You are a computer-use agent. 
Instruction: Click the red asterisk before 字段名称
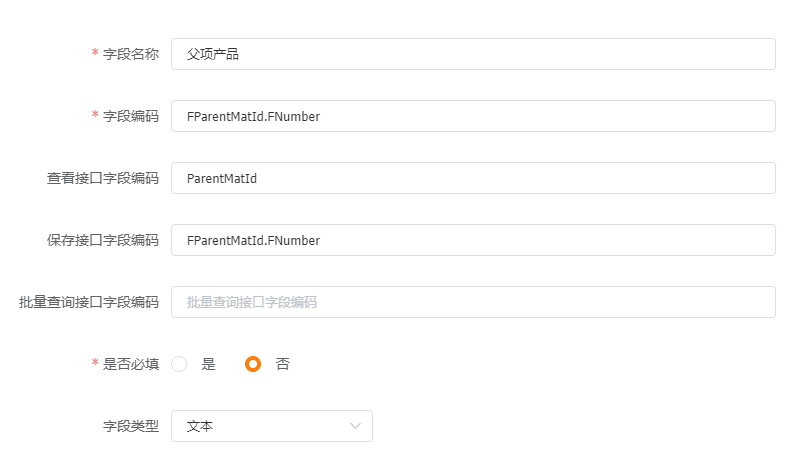[x=95, y=53]
